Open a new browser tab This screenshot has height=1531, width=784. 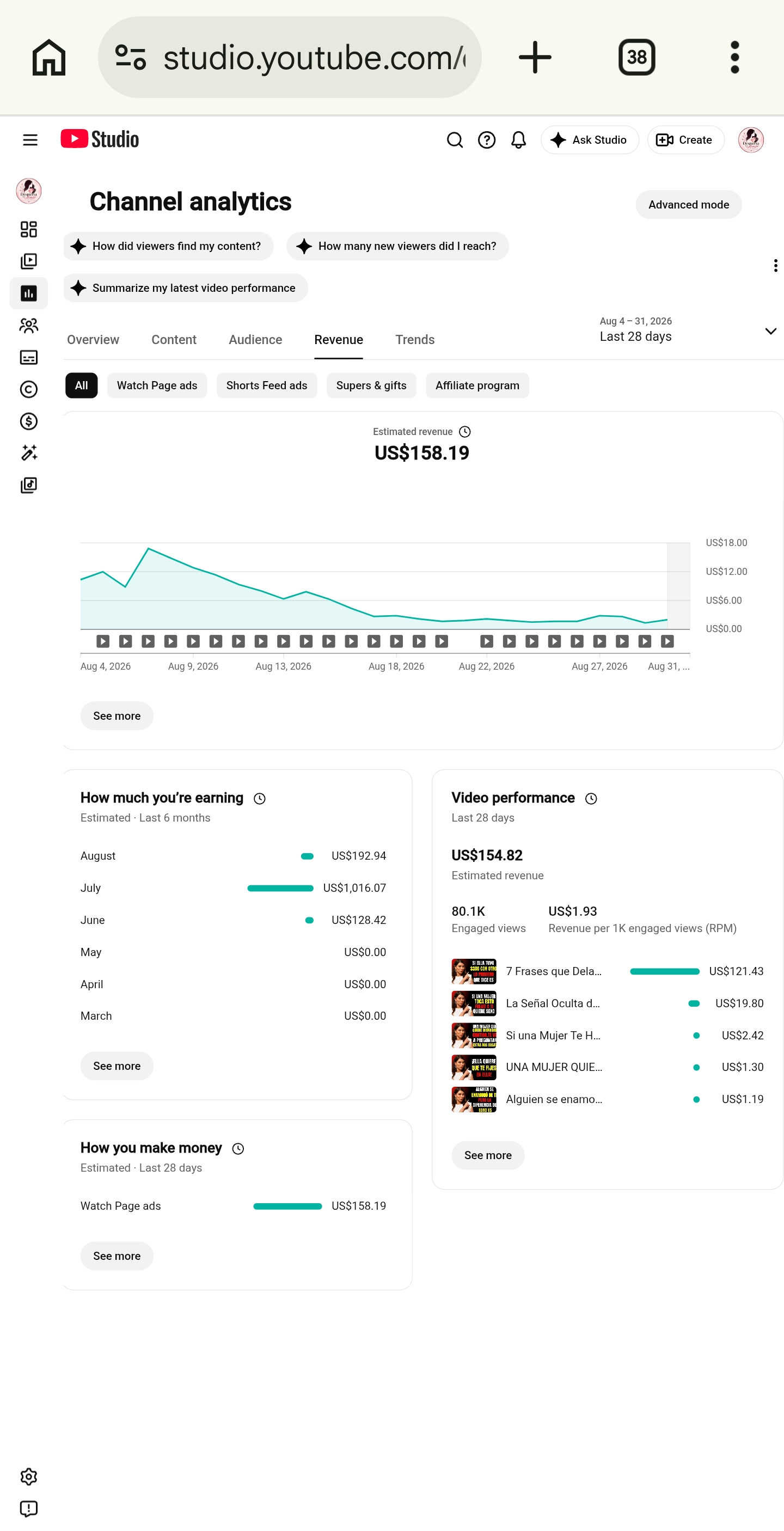click(x=535, y=57)
